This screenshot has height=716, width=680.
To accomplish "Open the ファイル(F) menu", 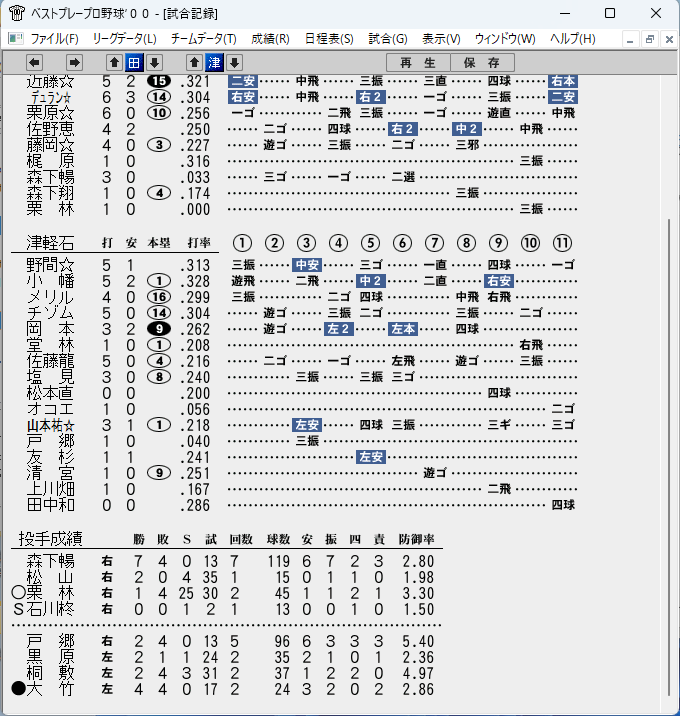I will (54, 39).
